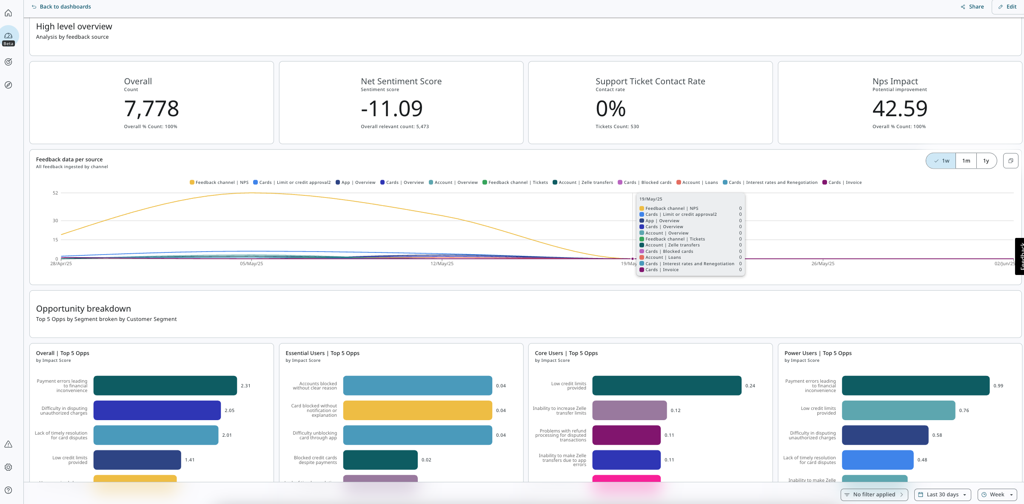Open the target goals sidebar icon
Screen dimensions: 1024x504
pyautogui.click(x=8, y=62)
